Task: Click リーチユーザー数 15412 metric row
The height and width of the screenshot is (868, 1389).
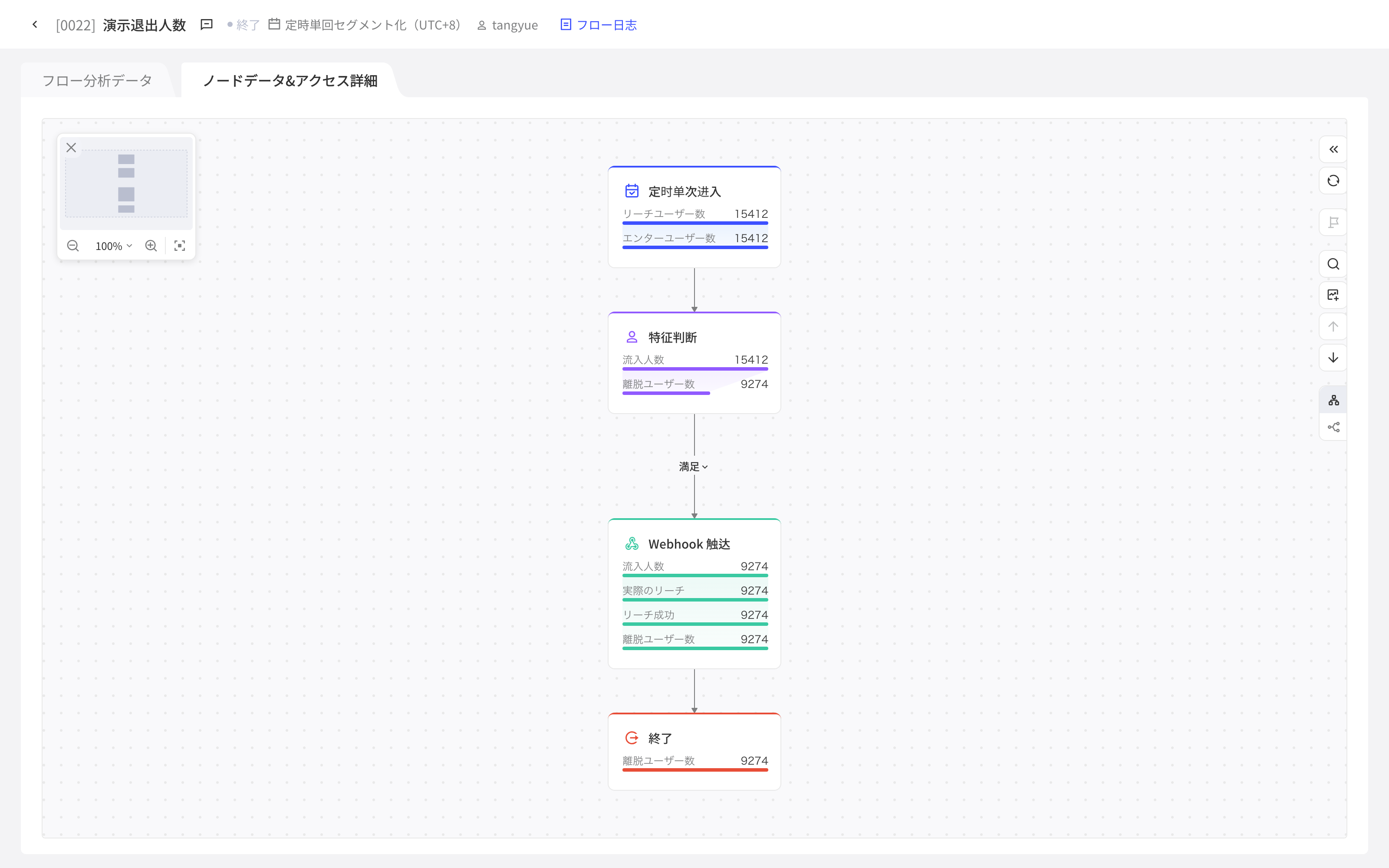Action: click(694, 215)
